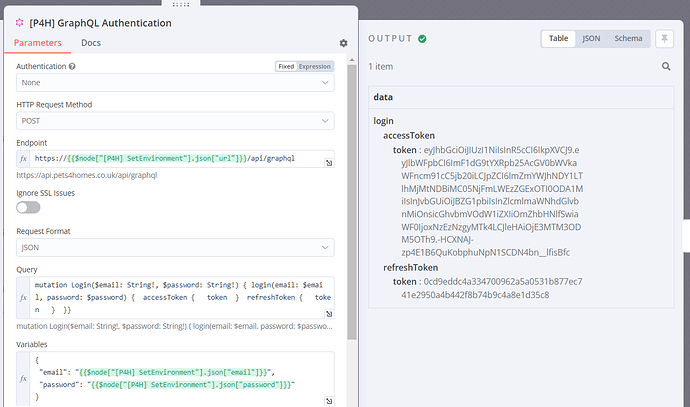
Task: Toggle Ignore SSL Issues switch
Action: pos(28,207)
